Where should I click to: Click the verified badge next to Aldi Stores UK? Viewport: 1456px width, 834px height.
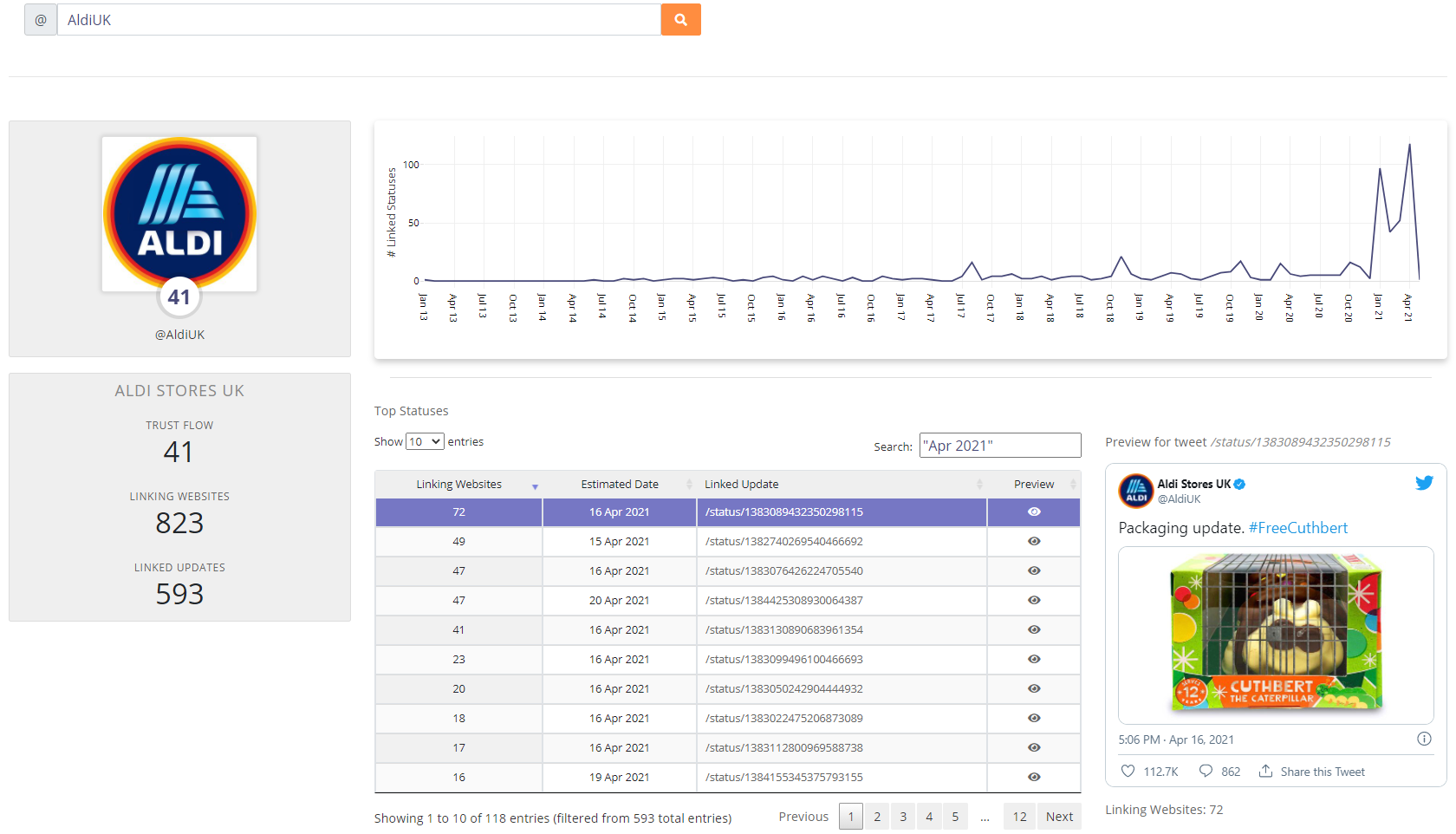[x=1239, y=485]
